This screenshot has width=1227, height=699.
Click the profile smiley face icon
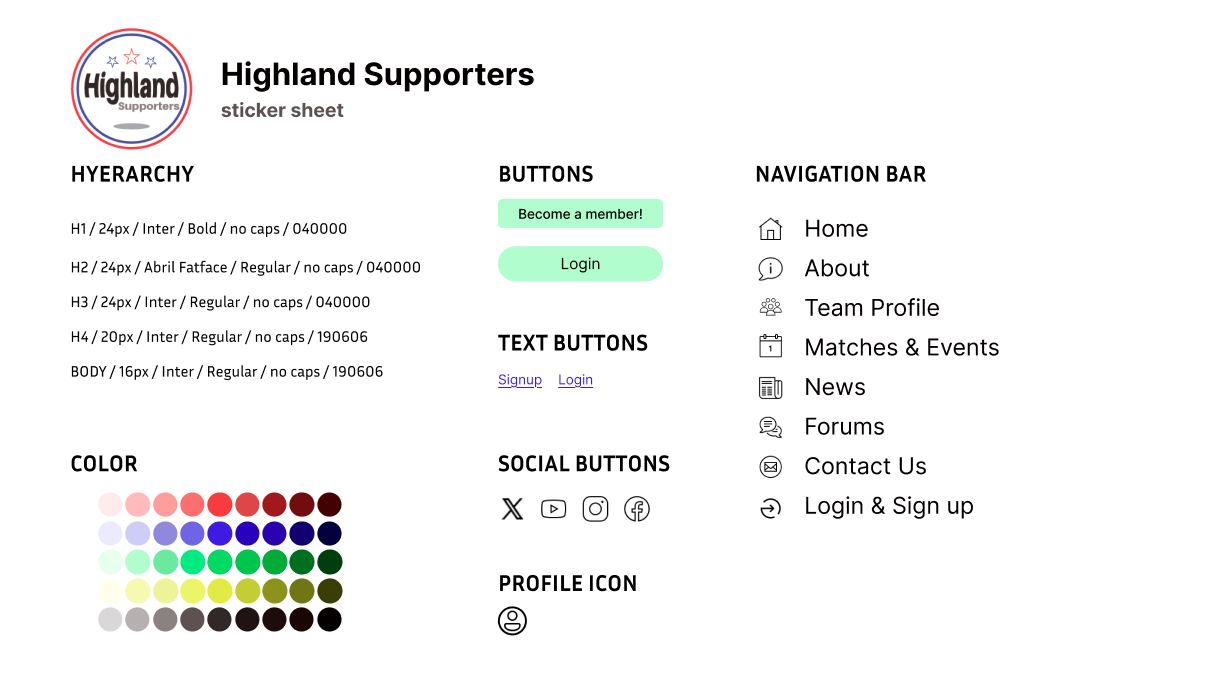512,621
